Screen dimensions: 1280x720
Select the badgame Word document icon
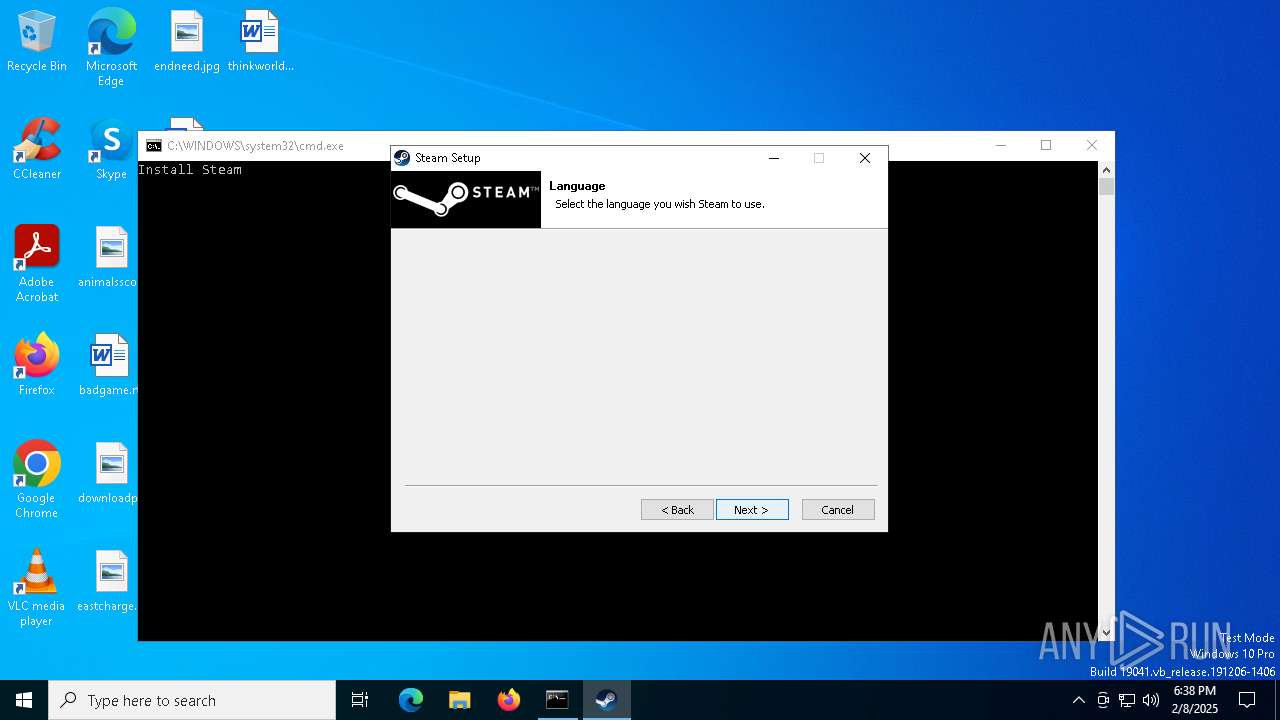[x=109, y=366]
